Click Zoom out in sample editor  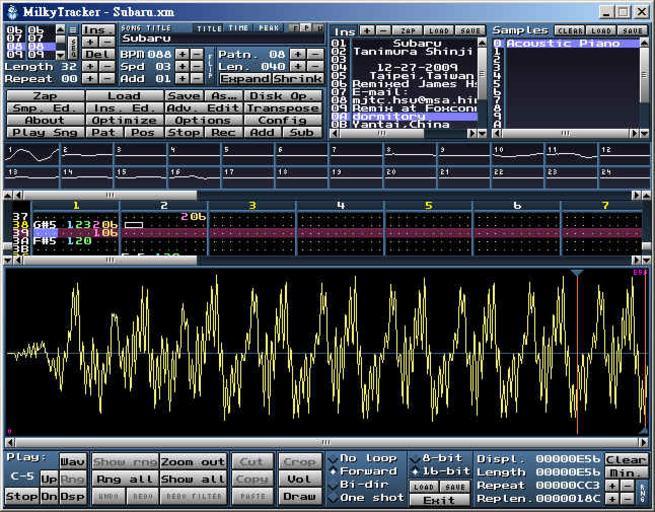tap(192, 462)
